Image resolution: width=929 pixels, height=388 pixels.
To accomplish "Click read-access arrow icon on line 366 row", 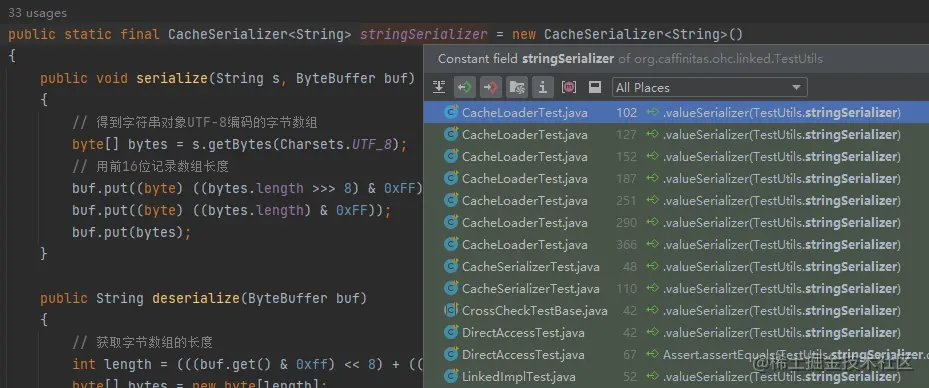I will 653,245.
